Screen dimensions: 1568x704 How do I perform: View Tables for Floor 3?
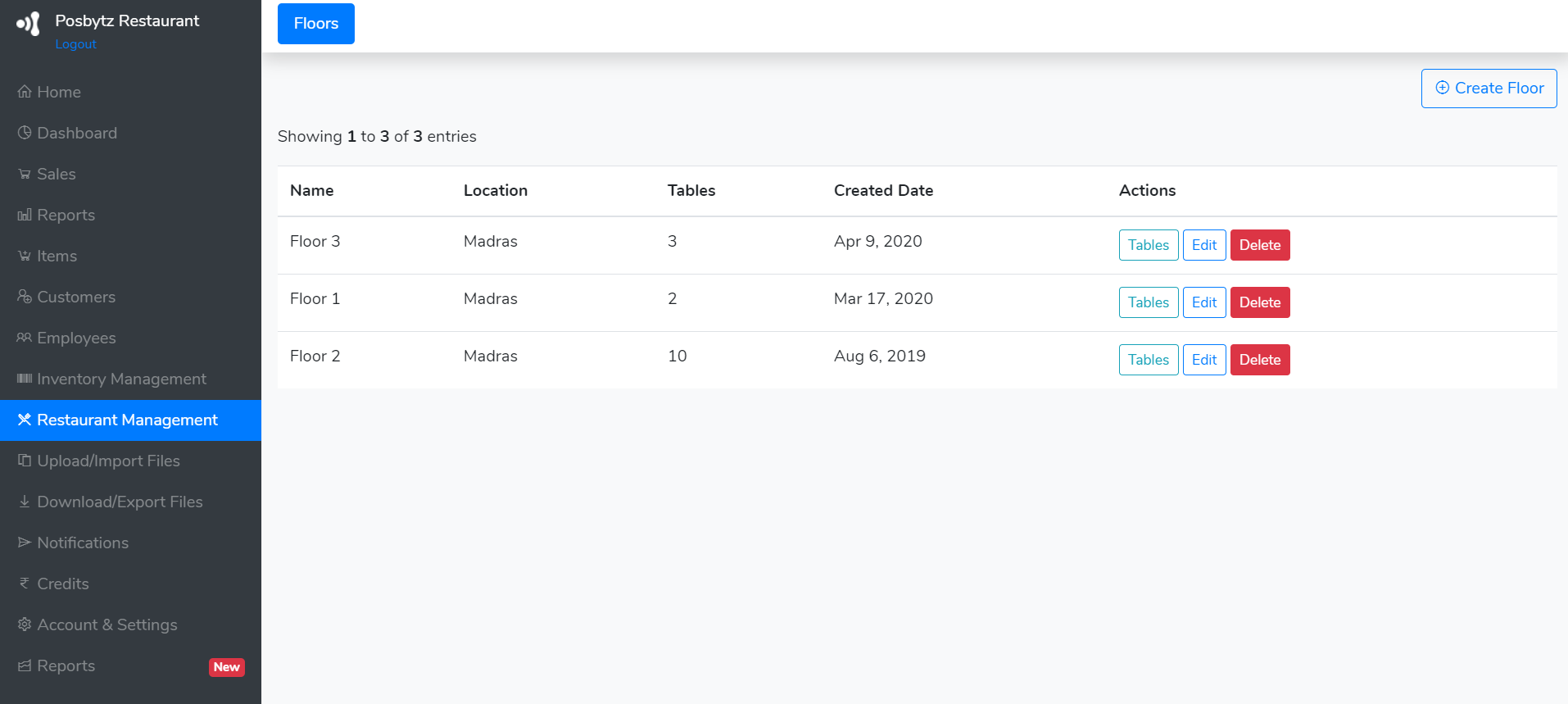(x=1148, y=245)
